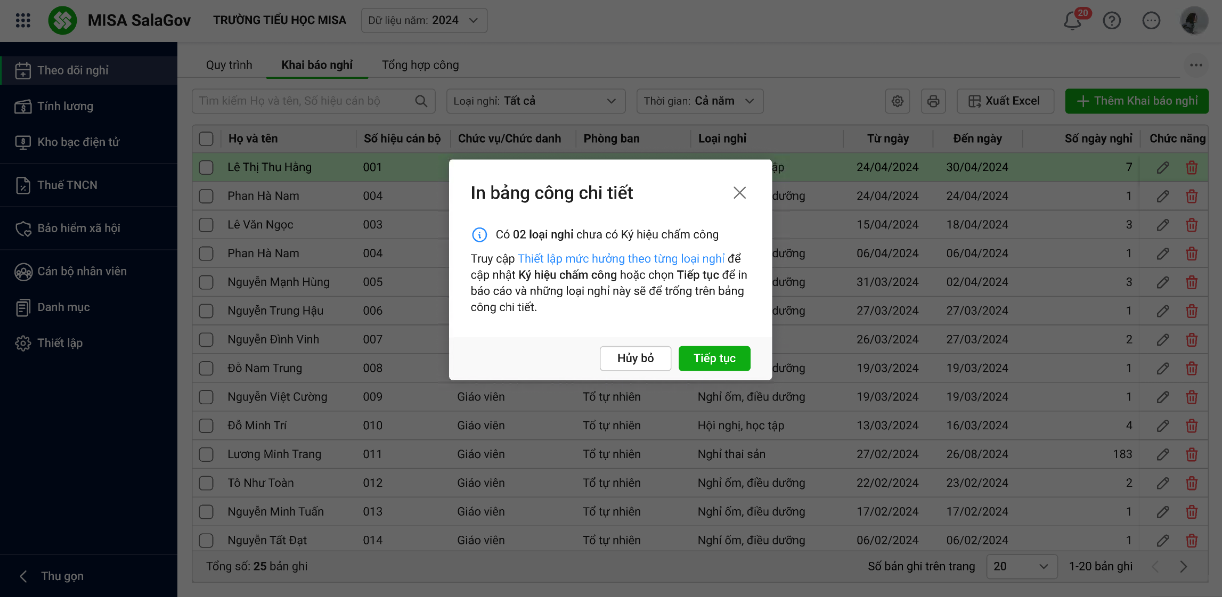1222x597 pixels.
Task: Close the In bảng công chi tiết dialog
Action: click(x=740, y=193)
